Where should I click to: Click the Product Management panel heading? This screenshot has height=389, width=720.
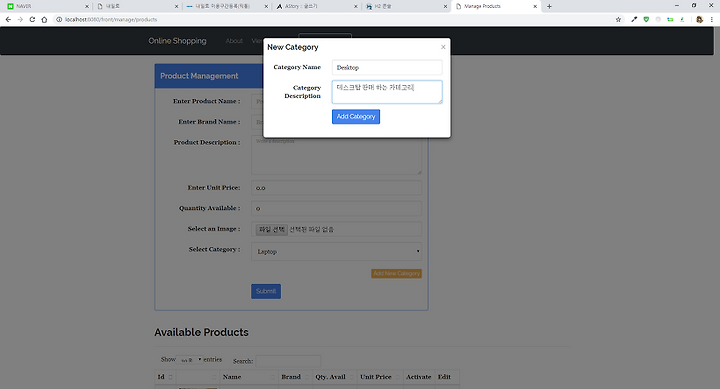(199, 76)
